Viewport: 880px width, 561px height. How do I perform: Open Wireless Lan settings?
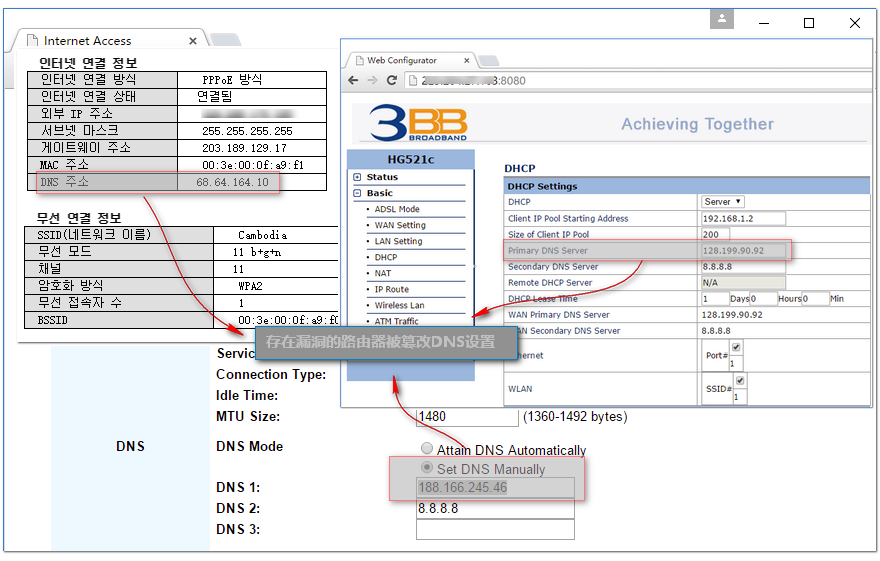400,305
